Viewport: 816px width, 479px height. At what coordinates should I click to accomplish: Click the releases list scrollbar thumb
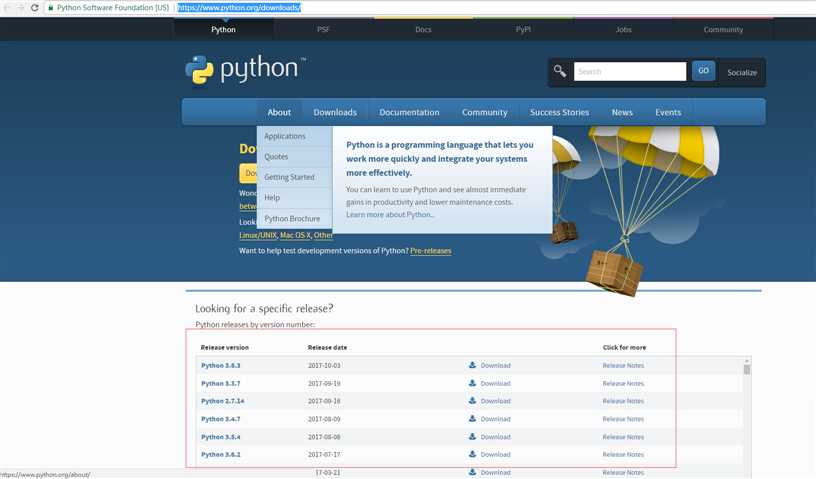(747, 370)
